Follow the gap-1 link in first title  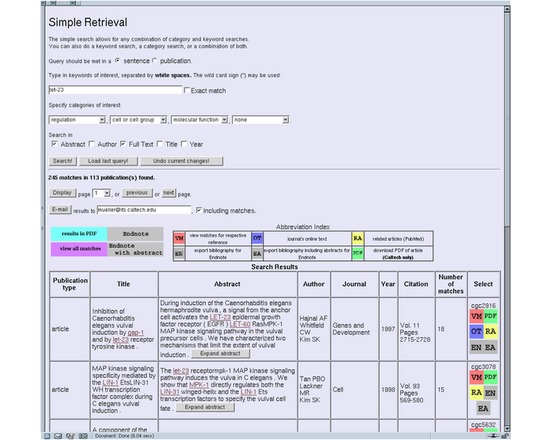[136, 332]
